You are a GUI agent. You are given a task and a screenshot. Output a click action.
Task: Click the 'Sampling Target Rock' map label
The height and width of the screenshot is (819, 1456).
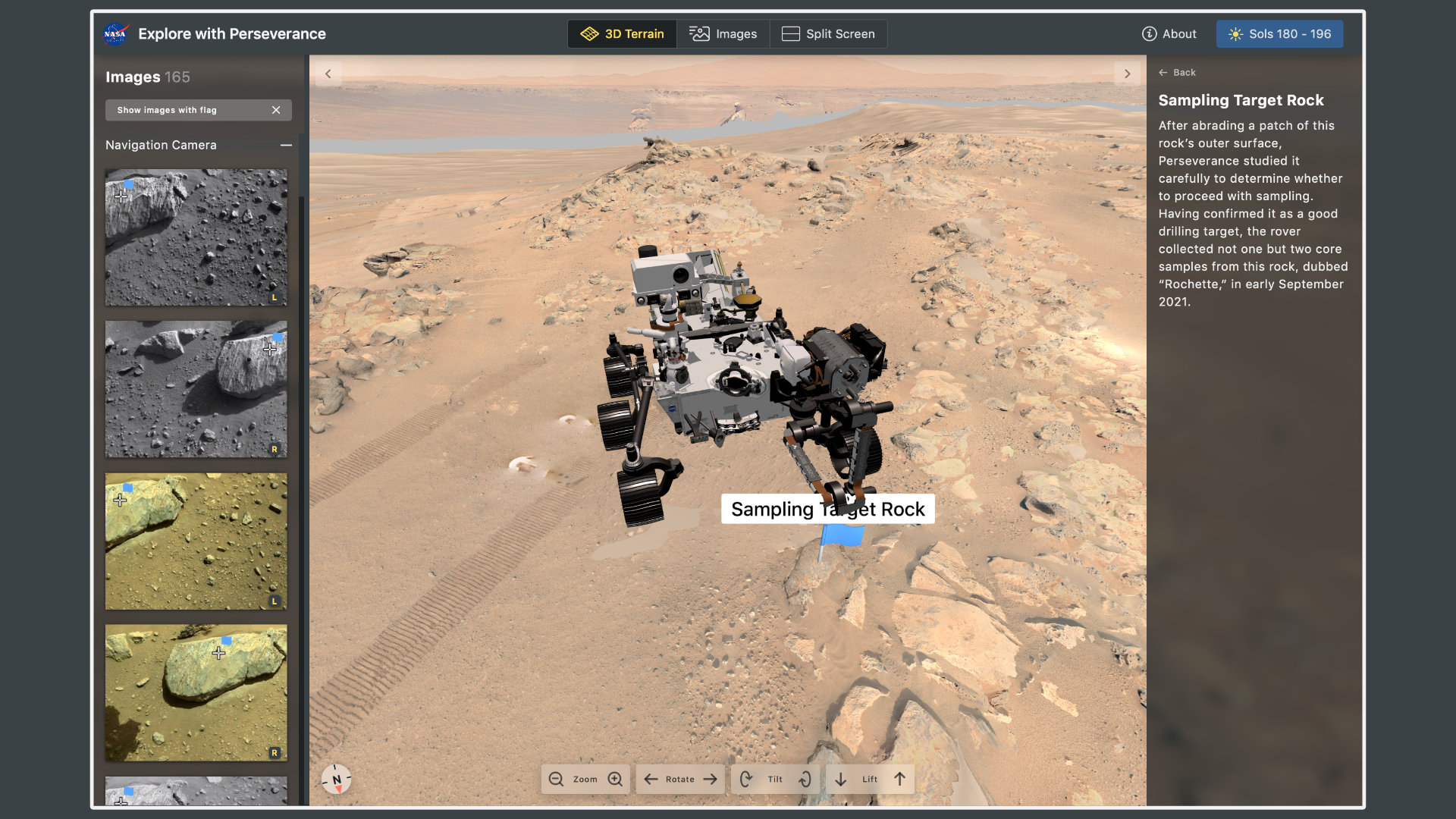coord(827,509)
